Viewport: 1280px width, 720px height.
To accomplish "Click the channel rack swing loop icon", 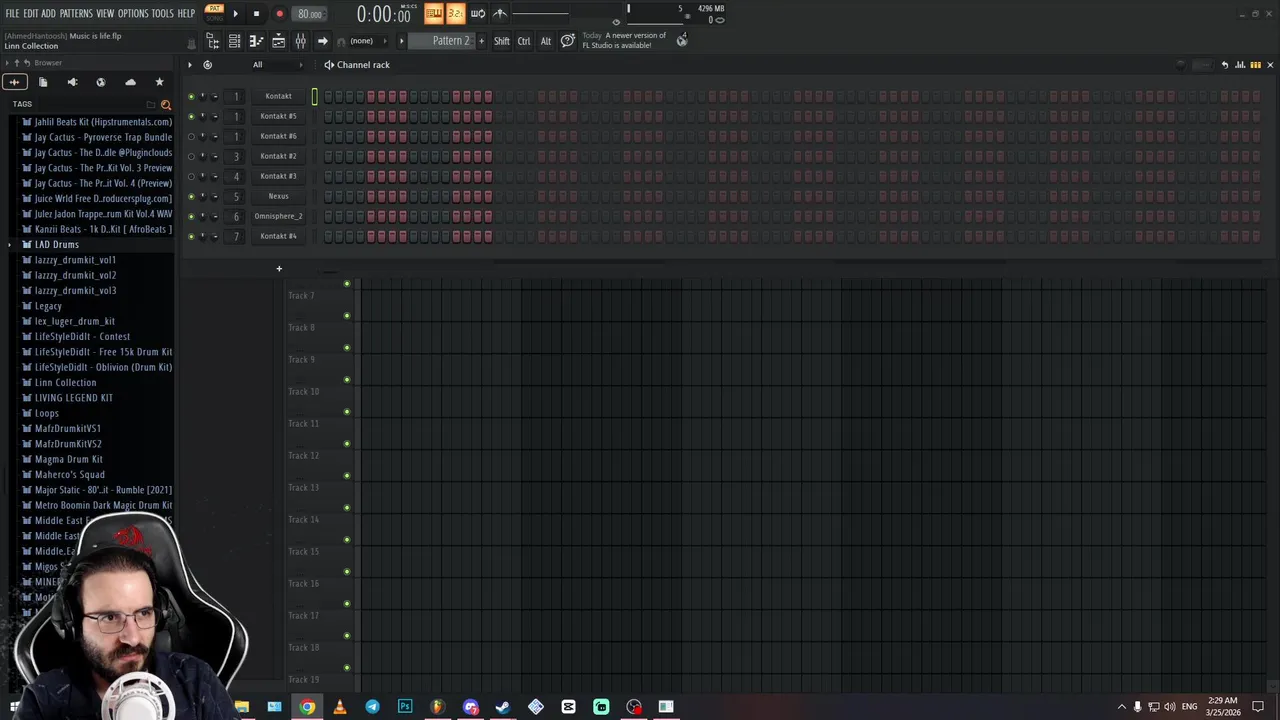I will pos(207,65).
